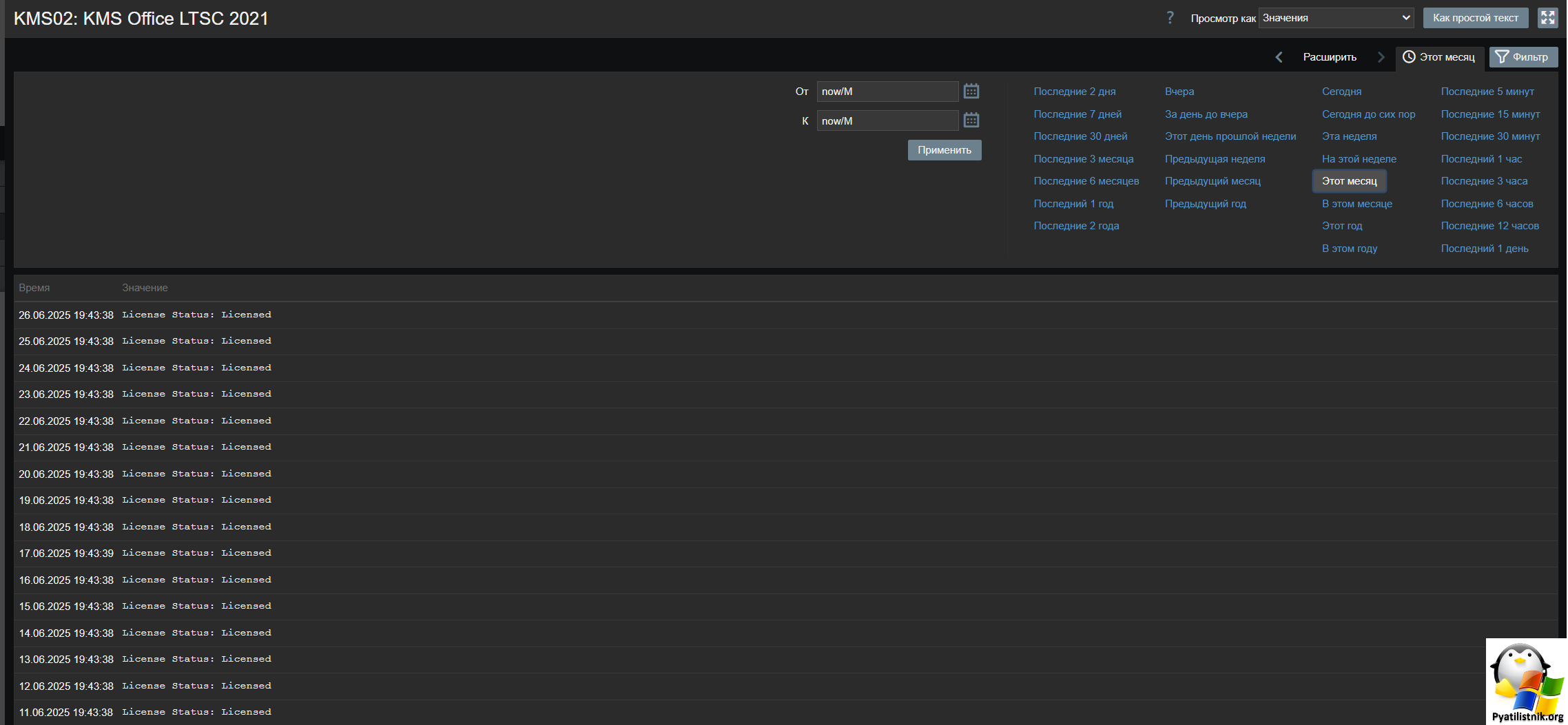Pick 'Сегодня до сих пор' range
This screenshot has height=725, width=1568.
point(1368,114)
